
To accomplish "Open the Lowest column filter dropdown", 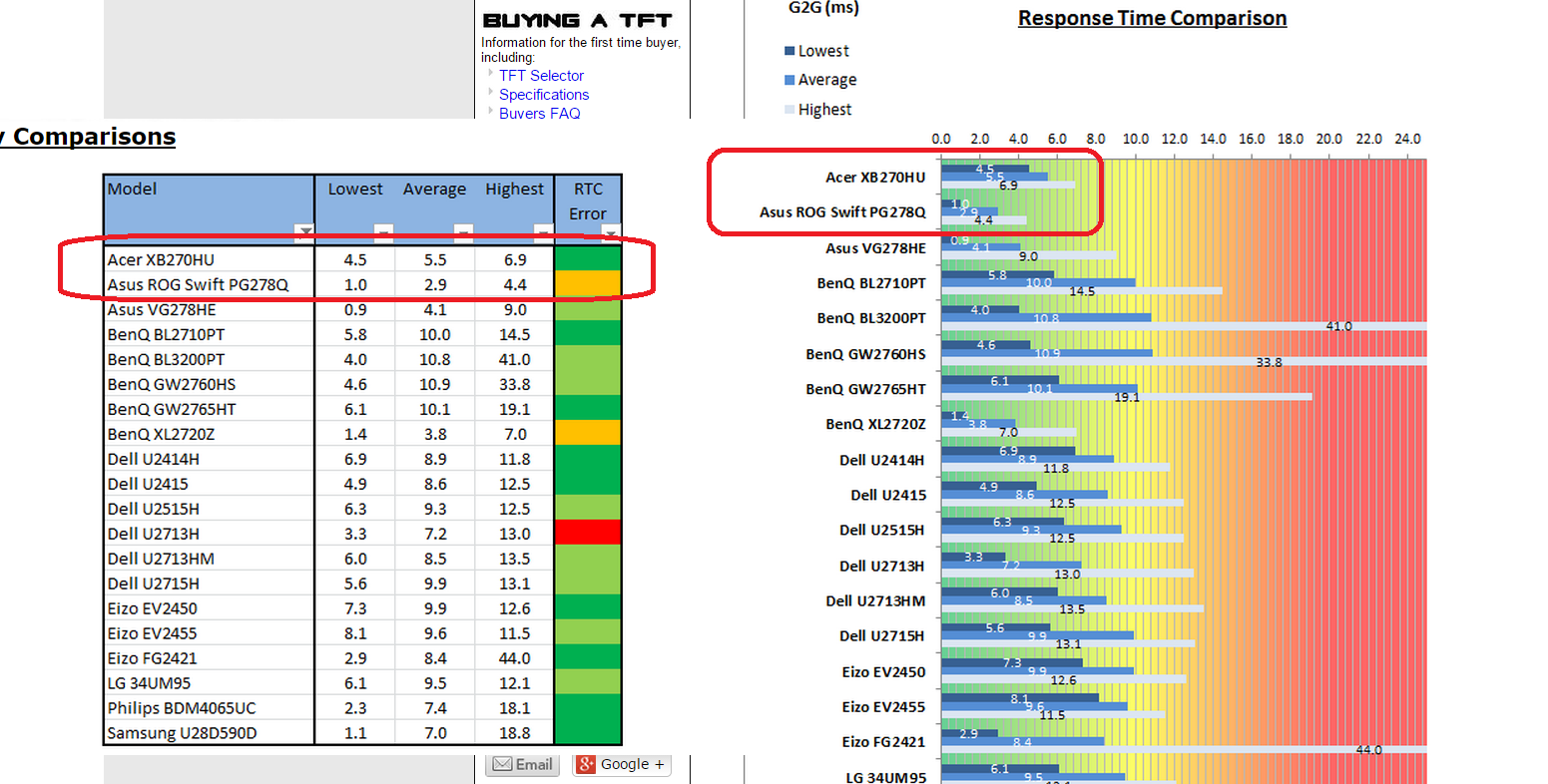I will [x=383, y=233].
